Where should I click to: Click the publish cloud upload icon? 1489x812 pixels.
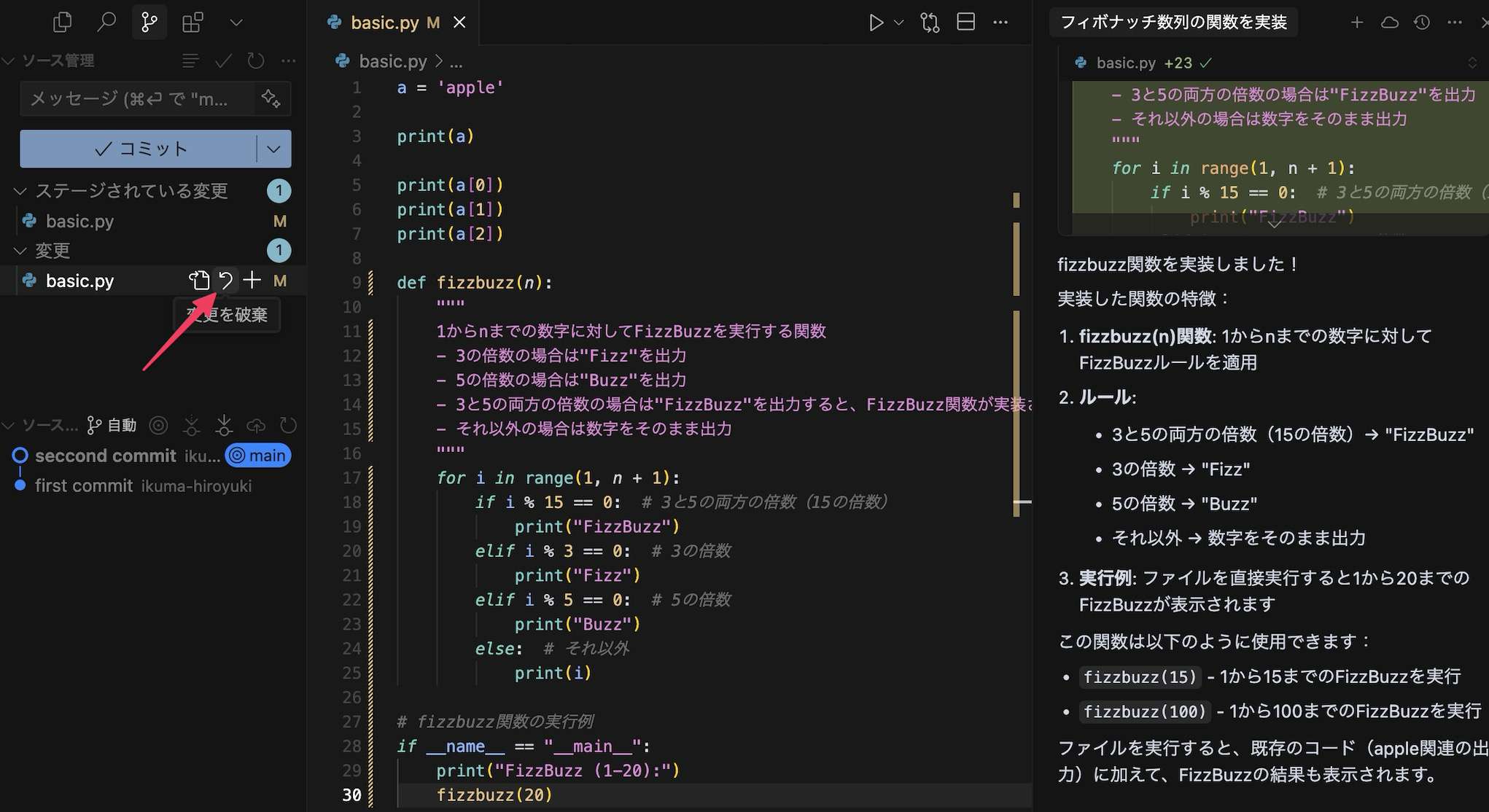click(x=256, y=425)
